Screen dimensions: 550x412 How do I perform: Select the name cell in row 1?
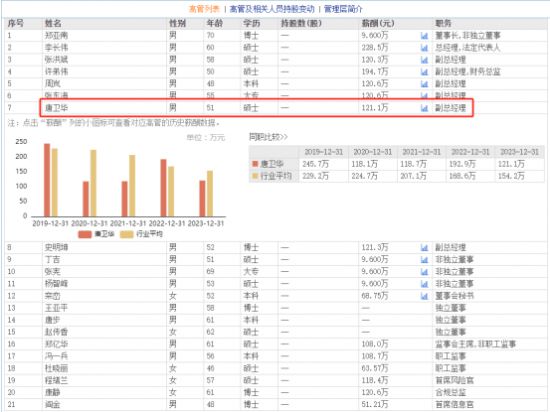(x=56, y=36)
